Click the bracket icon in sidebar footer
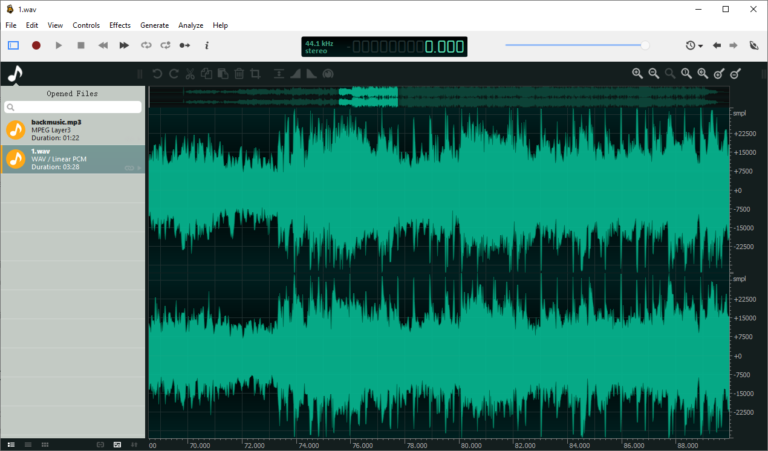The width and height of the screenshot is (768, 451). click(x=100, y=445)
